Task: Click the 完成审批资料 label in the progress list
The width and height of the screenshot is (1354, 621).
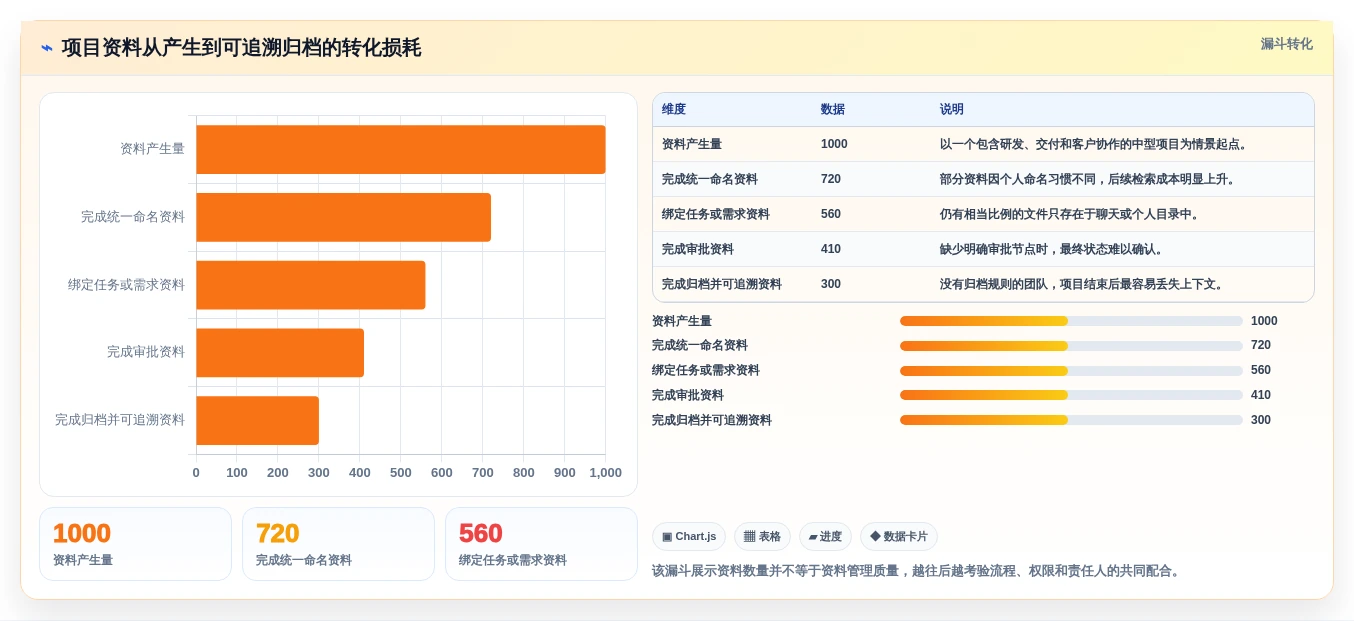Action: point(688,395)
